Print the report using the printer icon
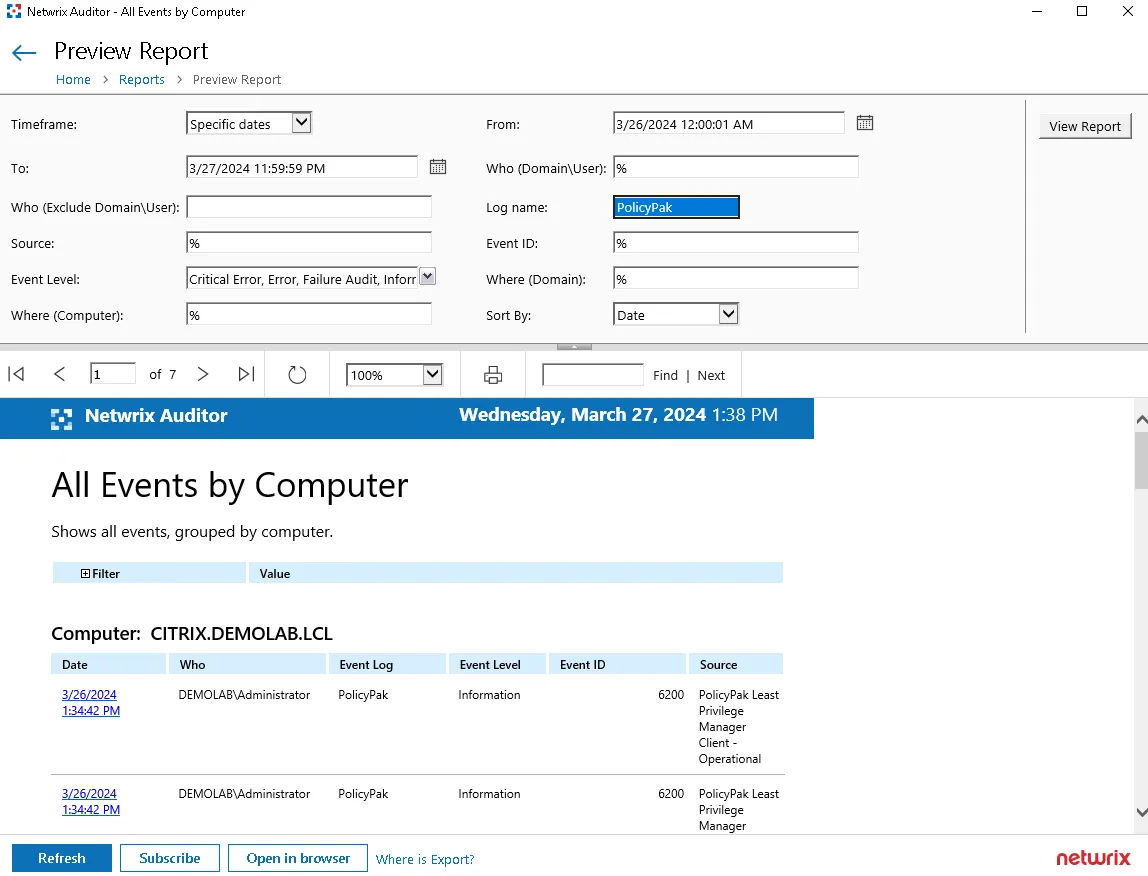The height and width of the screenshot is (876, 1148). [x=492, y=375]
